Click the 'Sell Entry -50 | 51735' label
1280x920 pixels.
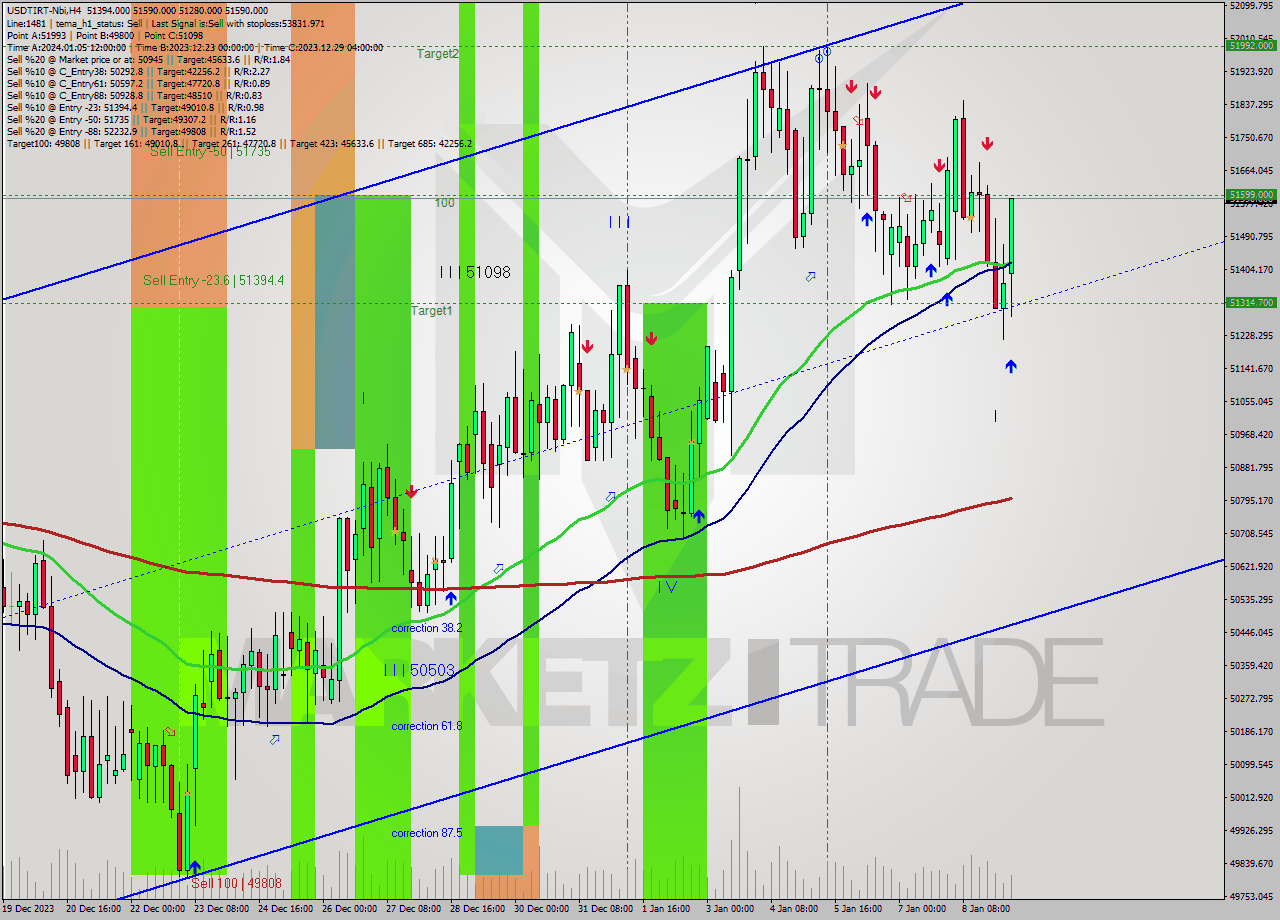pos(211,152)
